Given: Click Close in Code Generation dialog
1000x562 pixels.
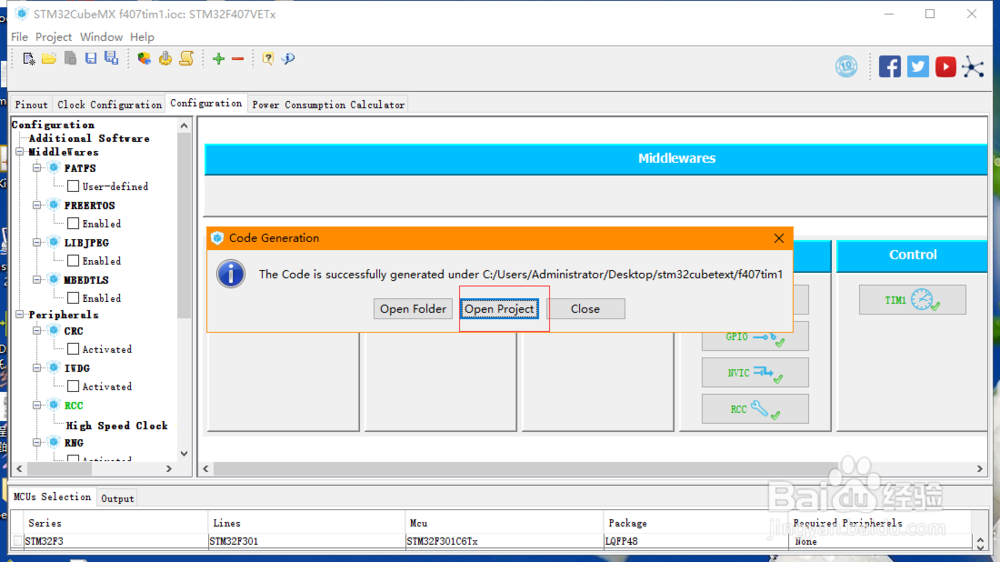Looking at the screenshot, I should pos(585,309).
